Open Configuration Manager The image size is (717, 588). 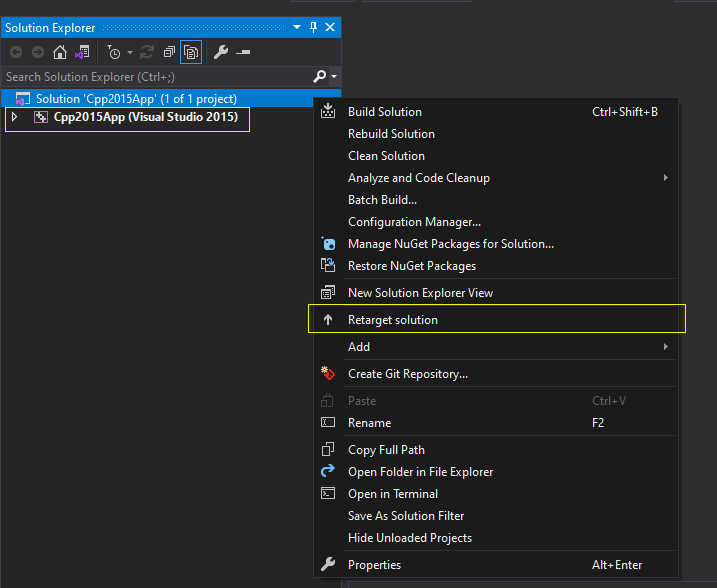tap(496, 222)
